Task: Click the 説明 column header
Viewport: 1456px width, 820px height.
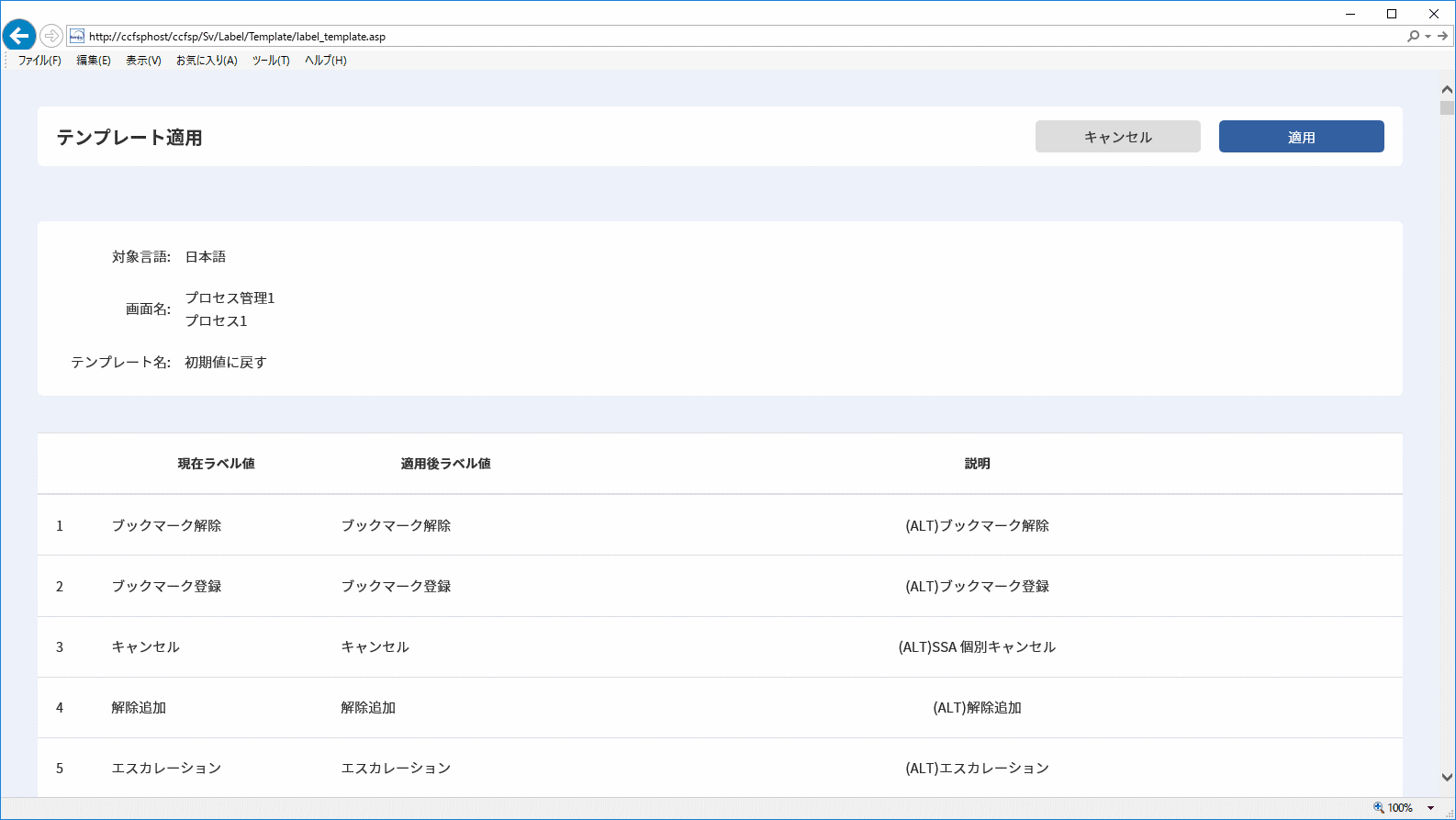Action: coord(978,464)
